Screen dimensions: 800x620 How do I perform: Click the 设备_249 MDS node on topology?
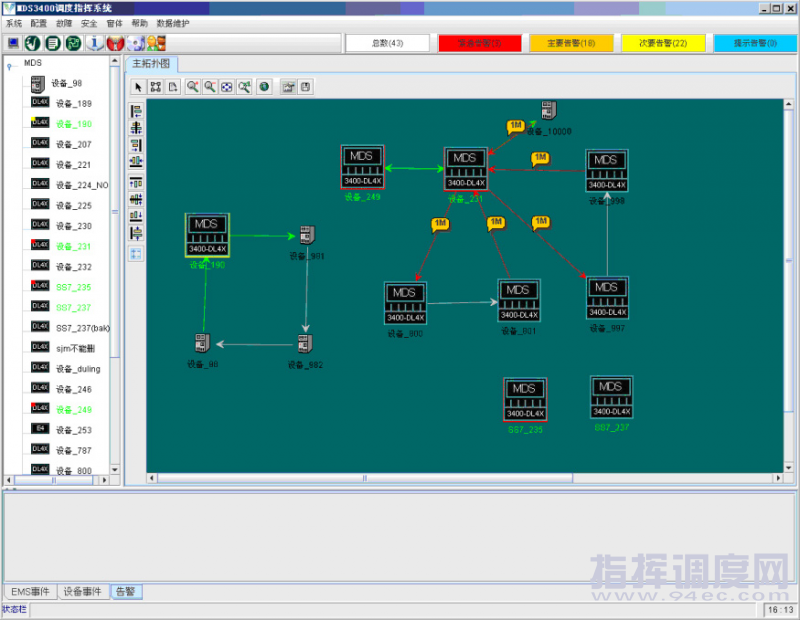pos(362,167)
